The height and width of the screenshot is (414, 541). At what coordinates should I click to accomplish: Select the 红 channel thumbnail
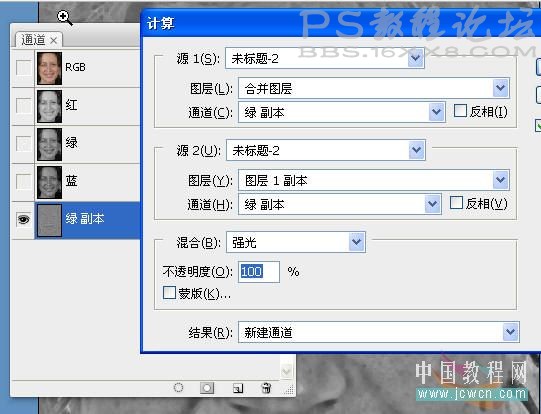coord(49,106)
